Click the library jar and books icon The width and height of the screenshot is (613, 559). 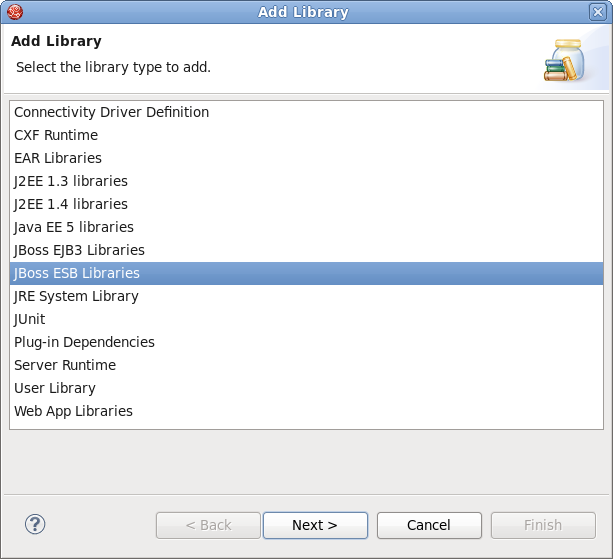(x=564, y=61)
